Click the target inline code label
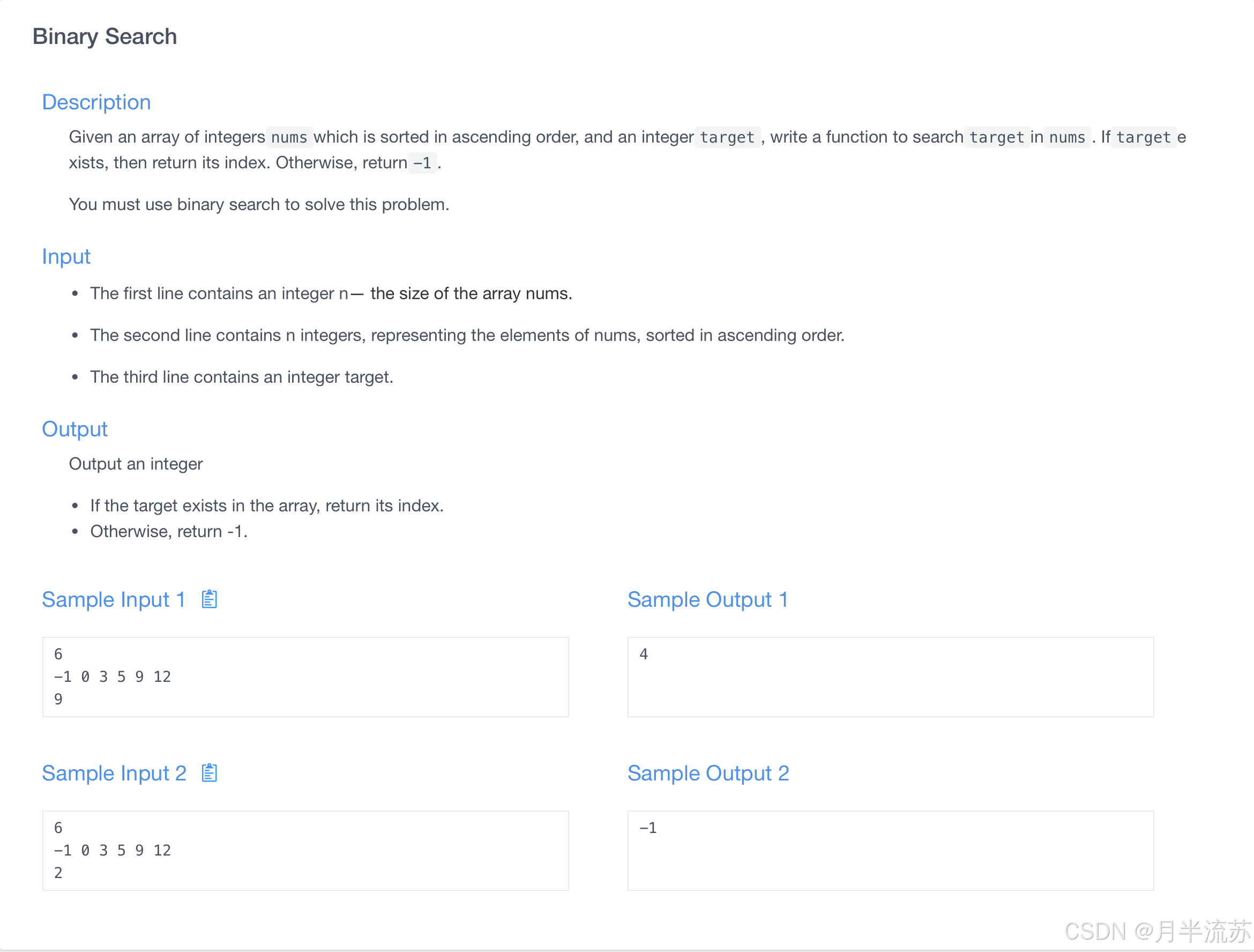This screenshot has height=952, width=1254. 727,137
